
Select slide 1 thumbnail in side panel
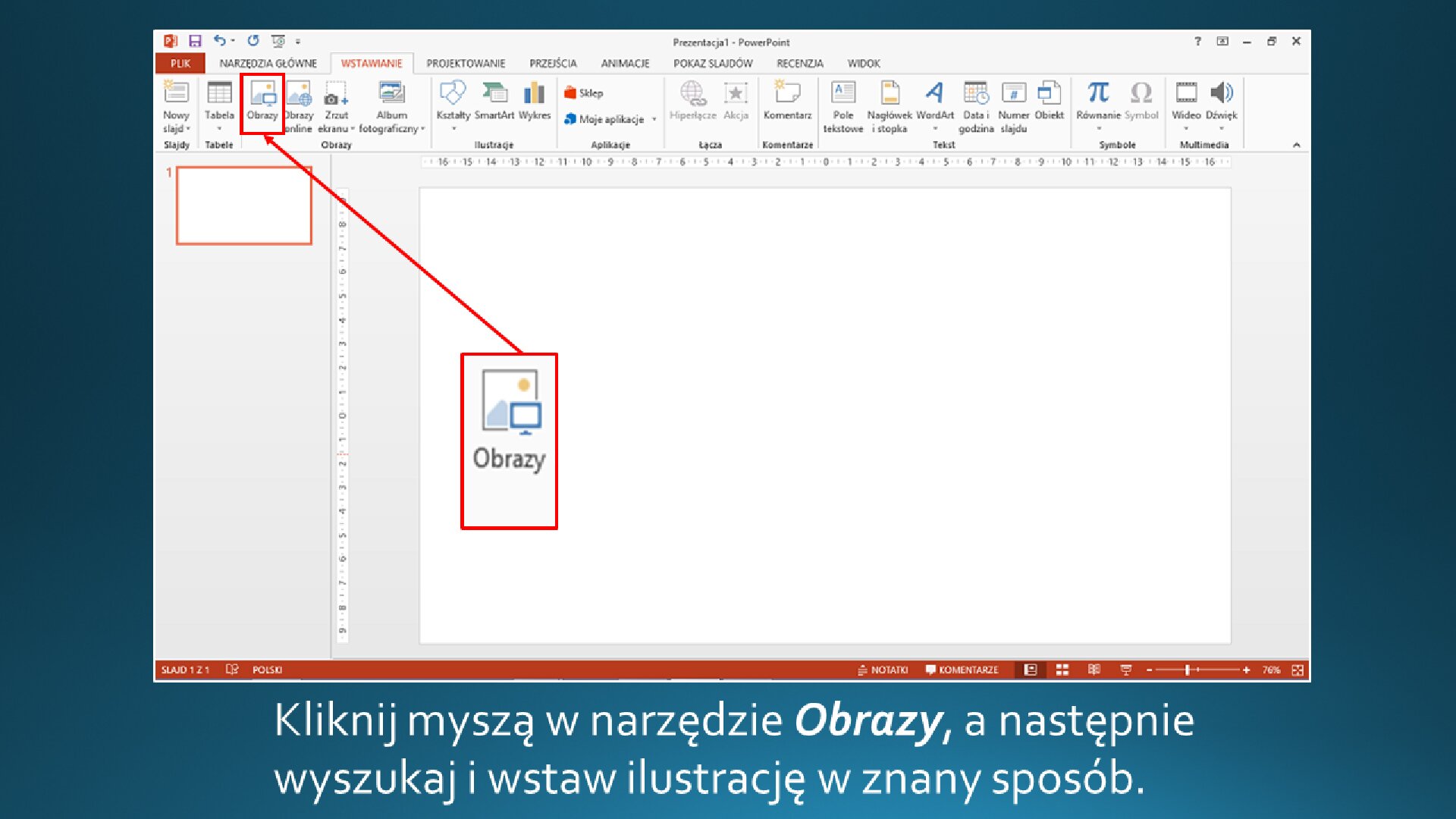pos(244,205)
